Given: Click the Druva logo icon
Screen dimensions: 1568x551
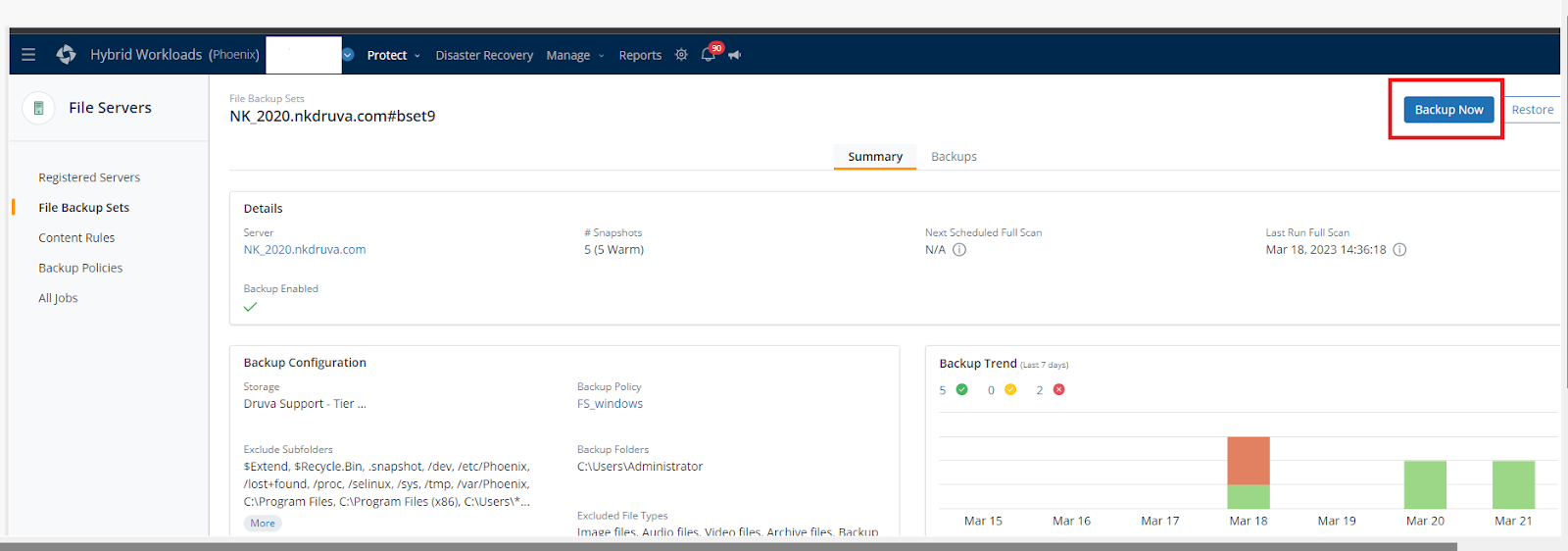Looking at the screenshot, I should click(66, 55).
